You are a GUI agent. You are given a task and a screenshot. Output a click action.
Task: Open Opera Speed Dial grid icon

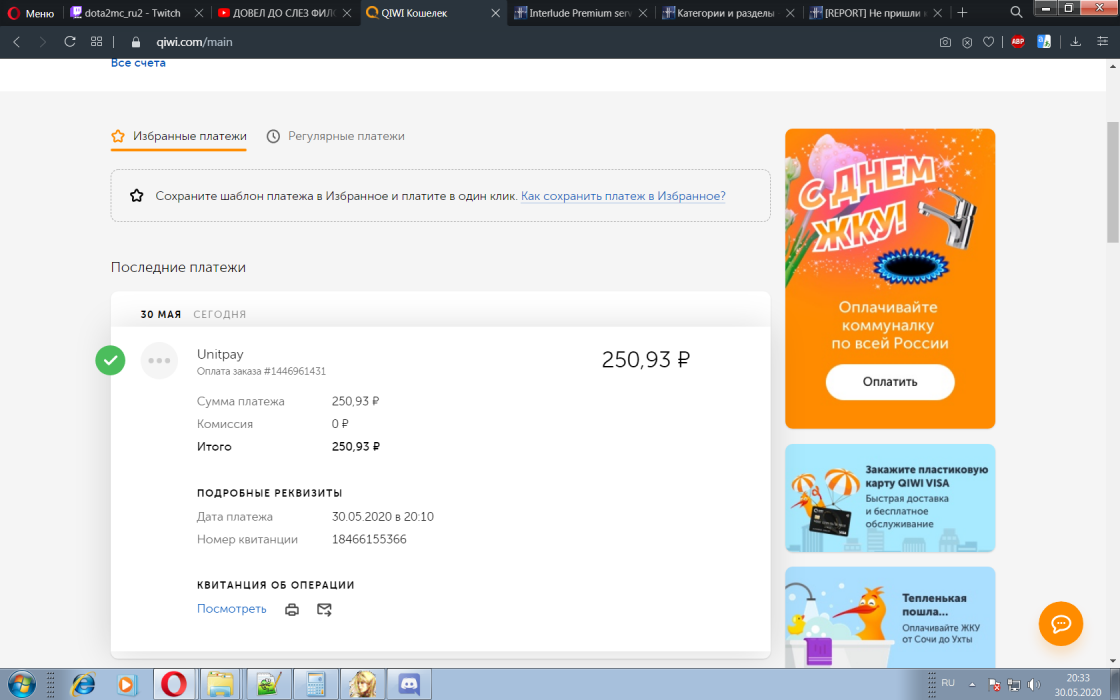(x=97, y=42)
